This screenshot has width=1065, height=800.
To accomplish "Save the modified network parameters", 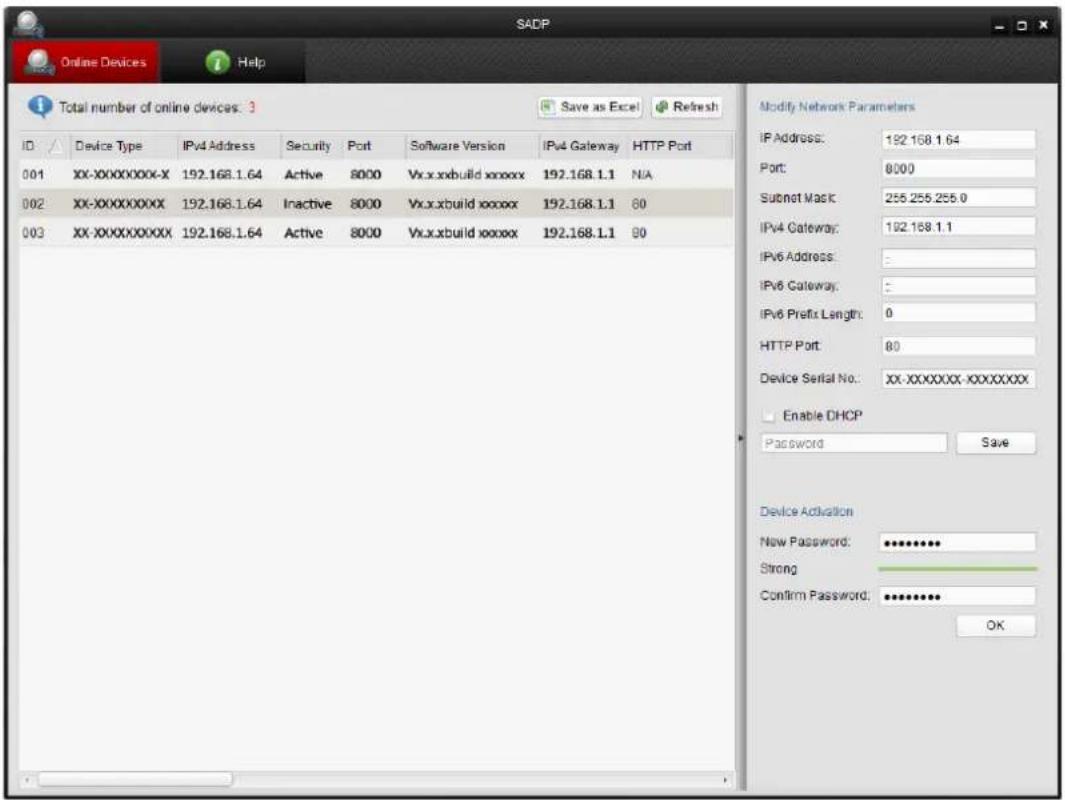I will (996, 443).
